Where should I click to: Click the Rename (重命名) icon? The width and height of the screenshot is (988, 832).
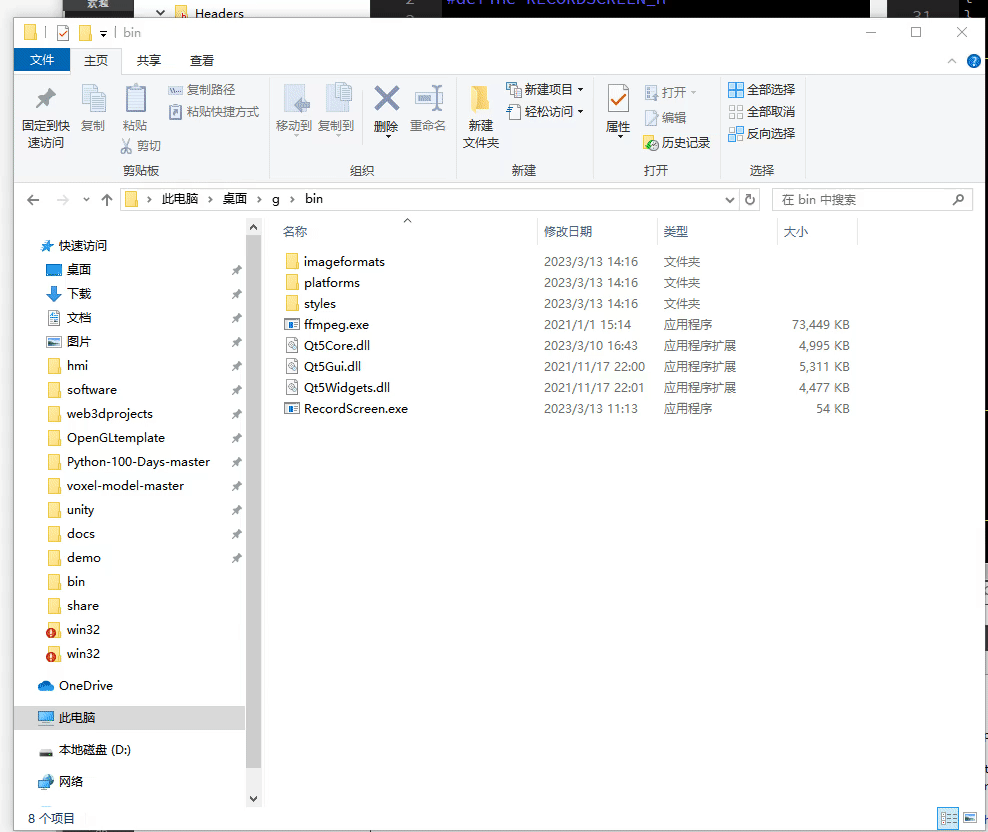[x=428, y=98]
